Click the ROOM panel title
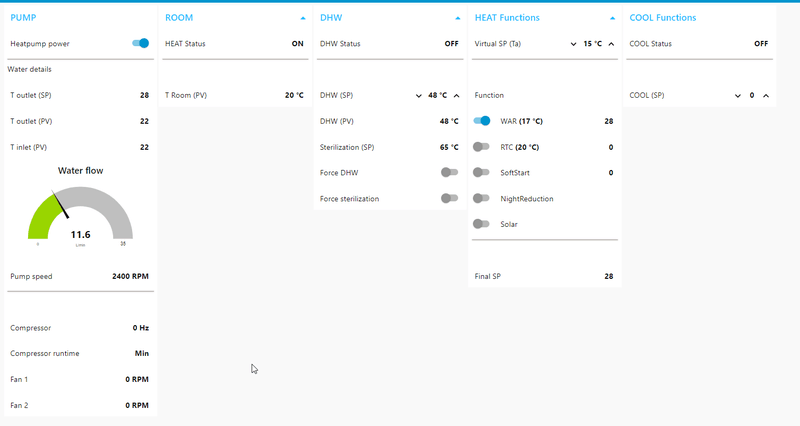 pos(179,17)
